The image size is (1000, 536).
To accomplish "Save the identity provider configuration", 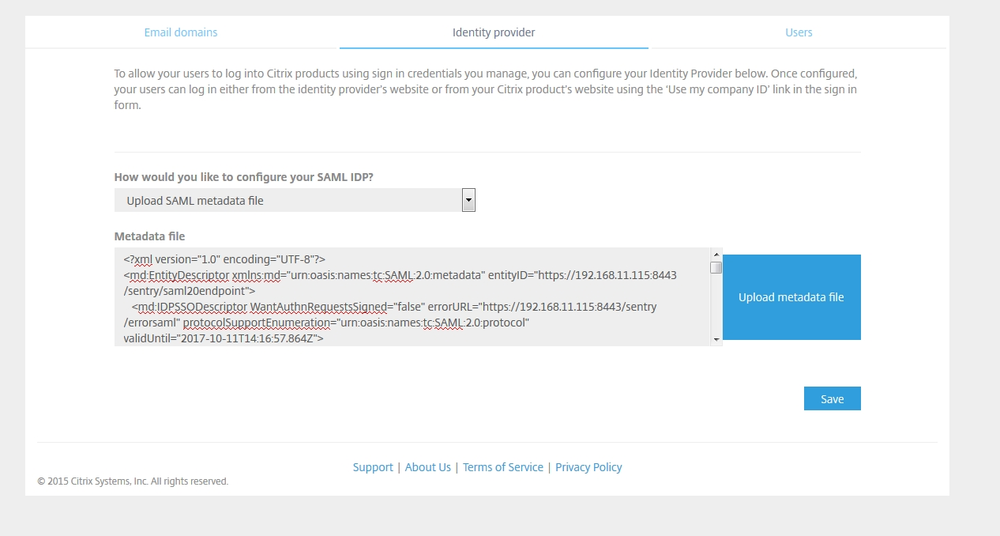I will pyautogui.click(x=832, y=399).
